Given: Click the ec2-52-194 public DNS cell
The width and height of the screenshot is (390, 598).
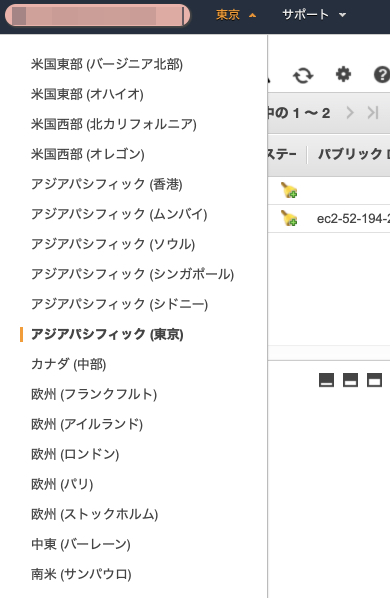Looking at the screenshot, I should click(x=353, y=219).
